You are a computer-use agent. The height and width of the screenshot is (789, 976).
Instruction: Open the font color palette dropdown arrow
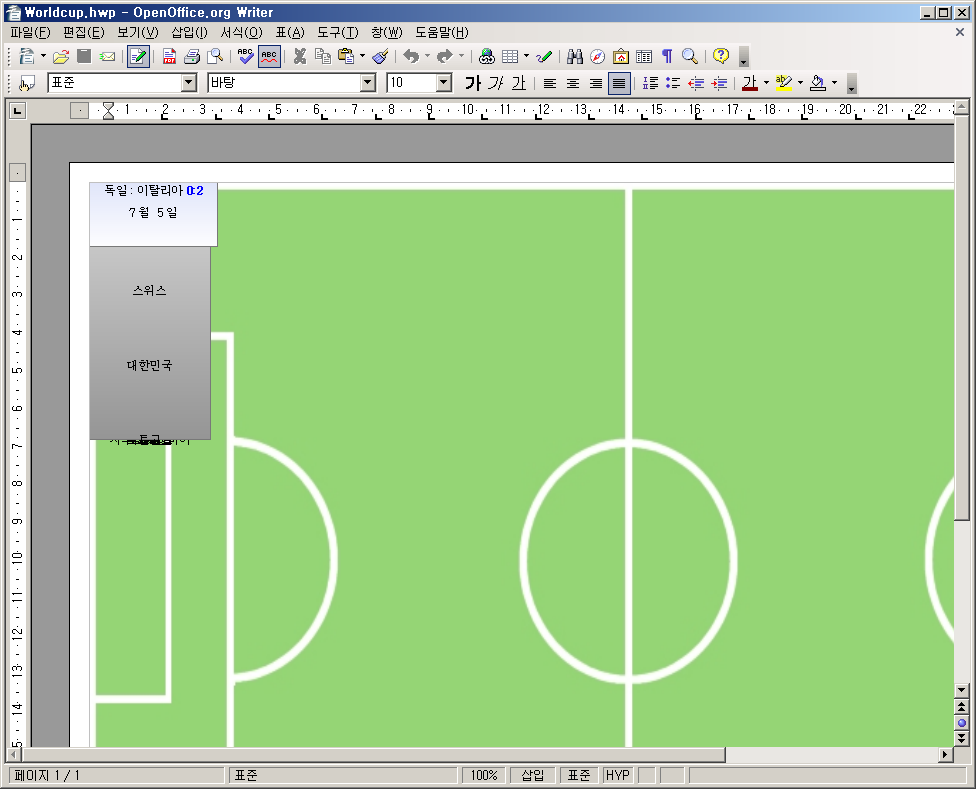(766, 83)
